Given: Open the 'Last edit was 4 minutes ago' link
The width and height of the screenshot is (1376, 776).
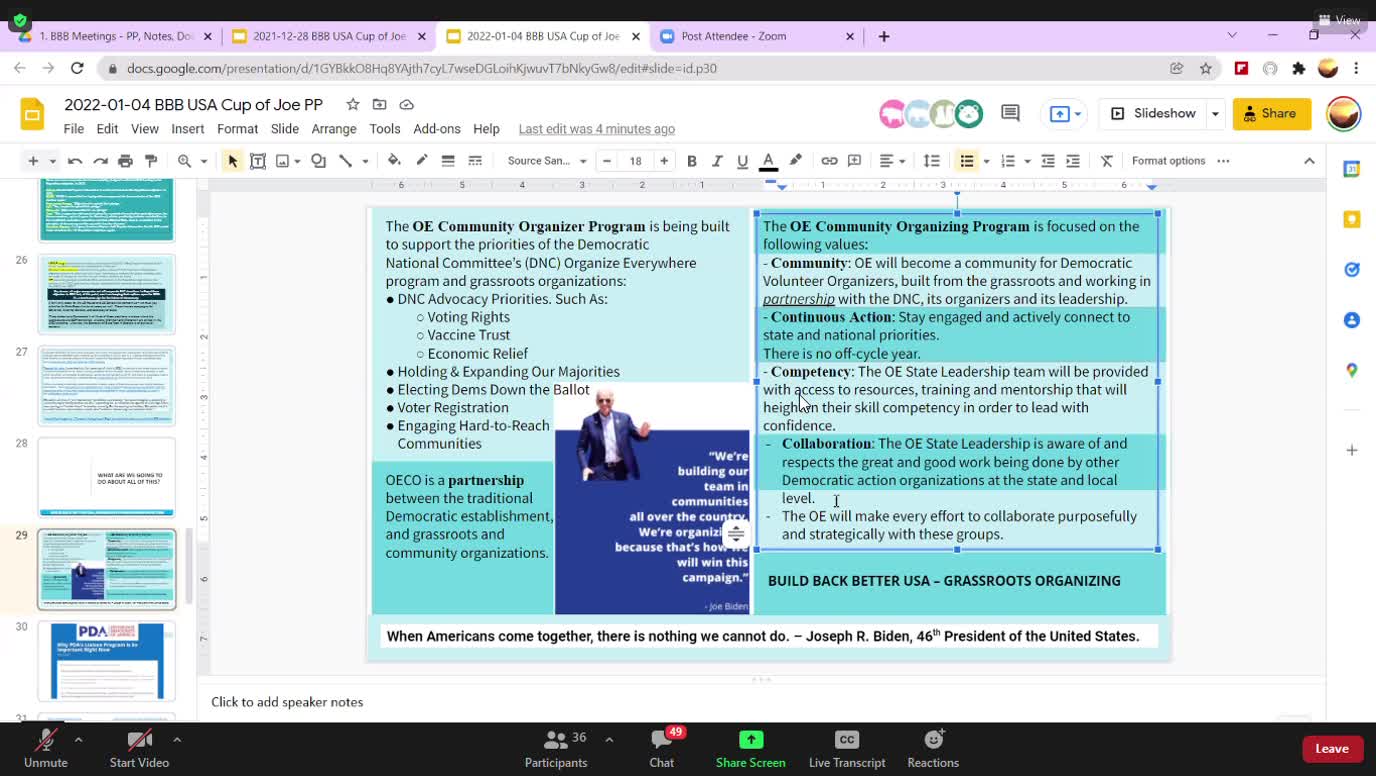Looking at the screenshot, I should click(597, 129).
